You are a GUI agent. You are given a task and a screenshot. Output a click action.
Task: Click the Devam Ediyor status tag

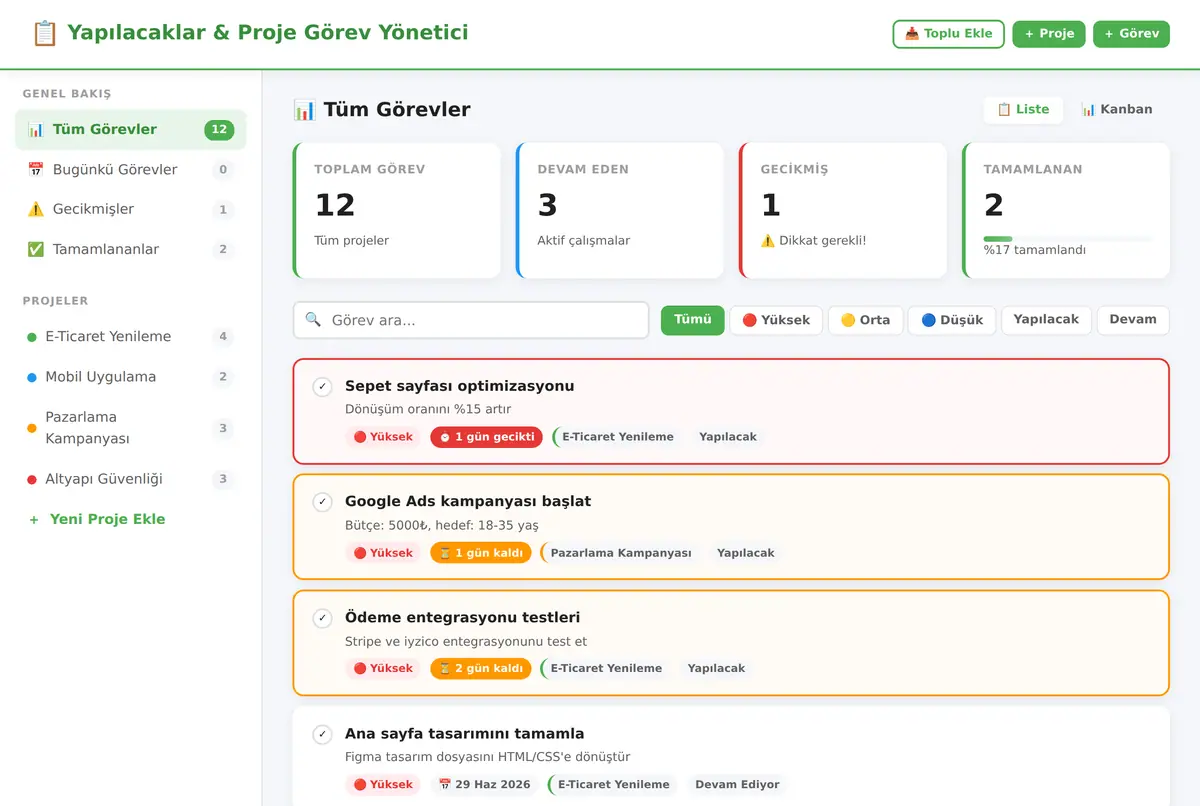tap(738, 785)
